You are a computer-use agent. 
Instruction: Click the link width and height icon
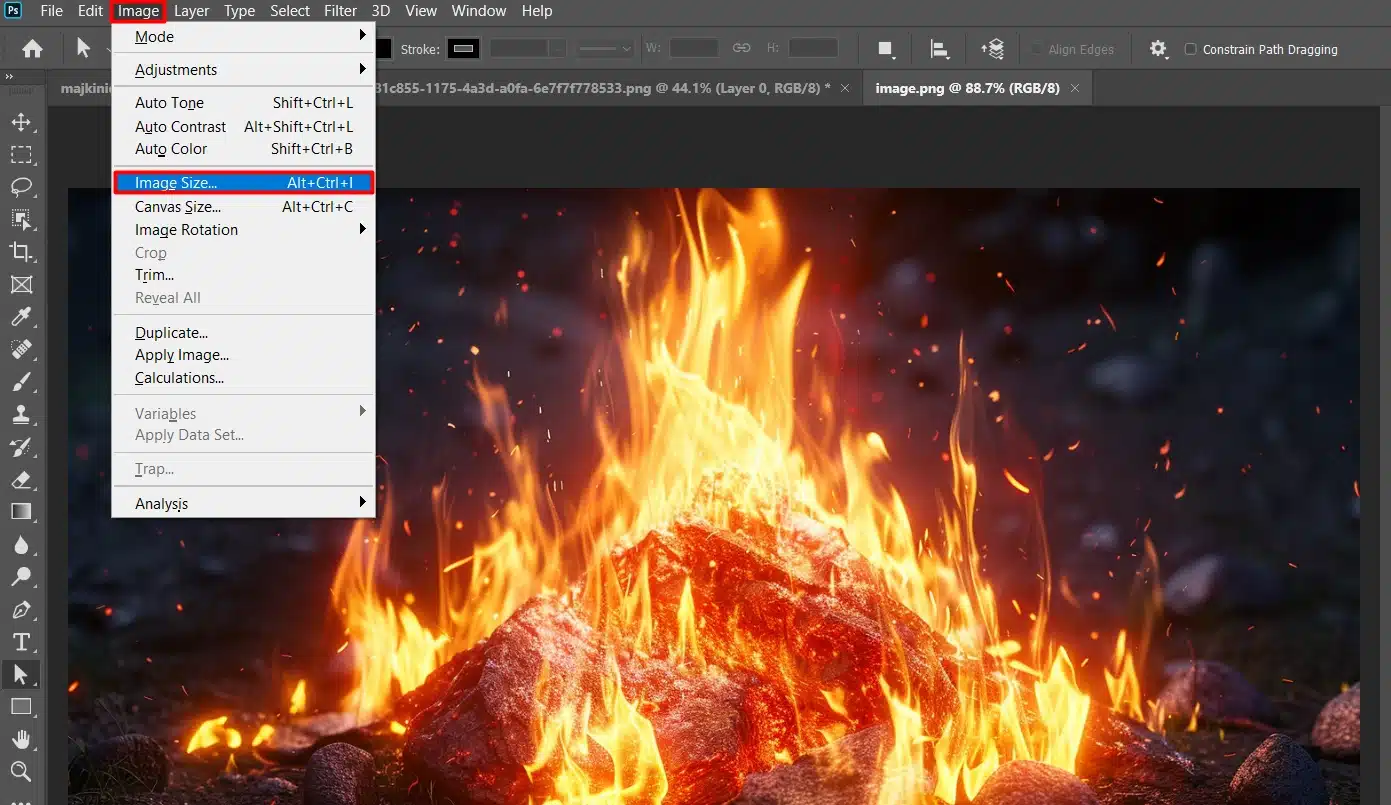pyautogui.click(x=741, y=48)
